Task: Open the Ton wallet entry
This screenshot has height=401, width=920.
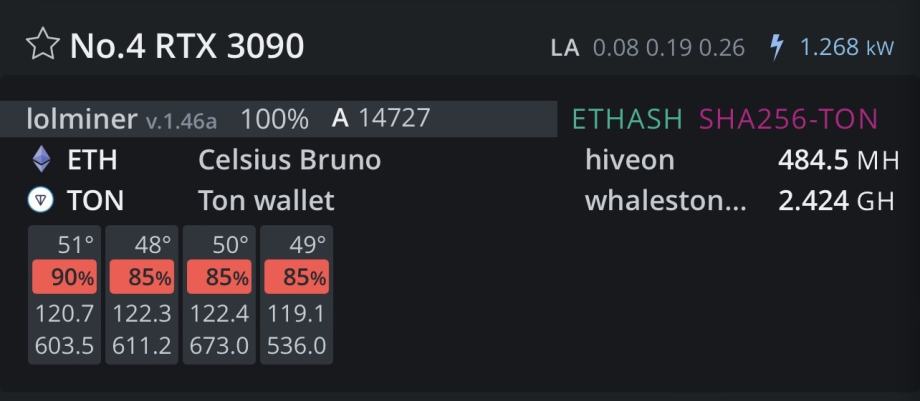Action: click(266, 201)
